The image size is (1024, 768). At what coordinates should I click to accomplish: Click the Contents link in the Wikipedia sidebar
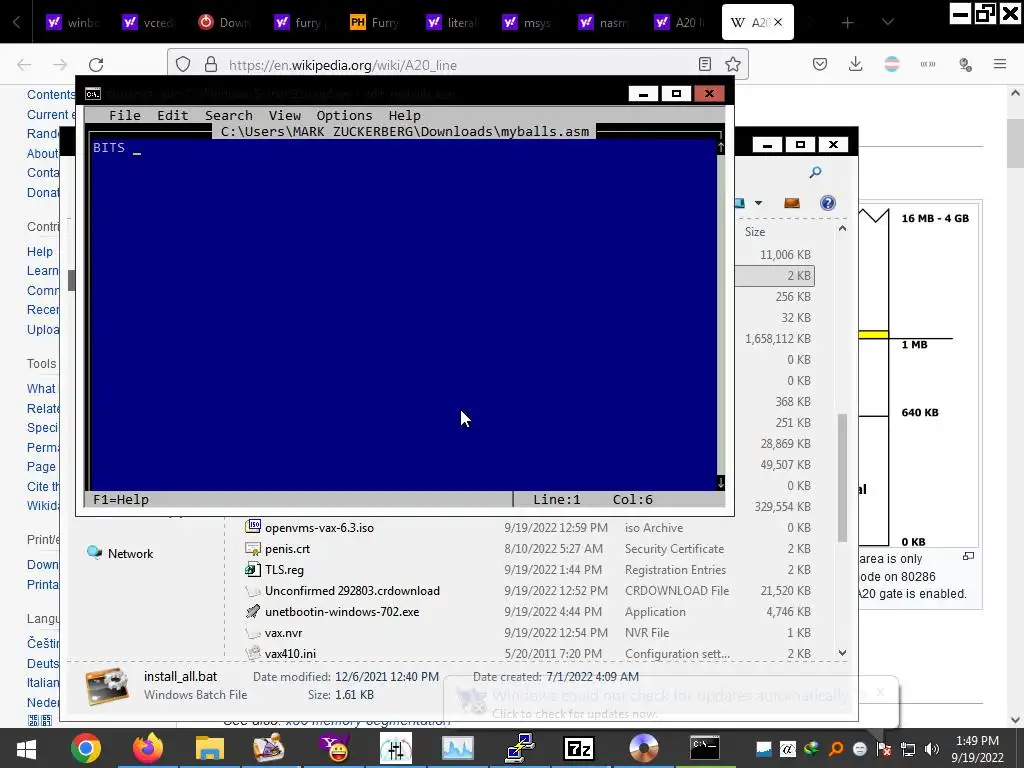(x=51, y=95)
